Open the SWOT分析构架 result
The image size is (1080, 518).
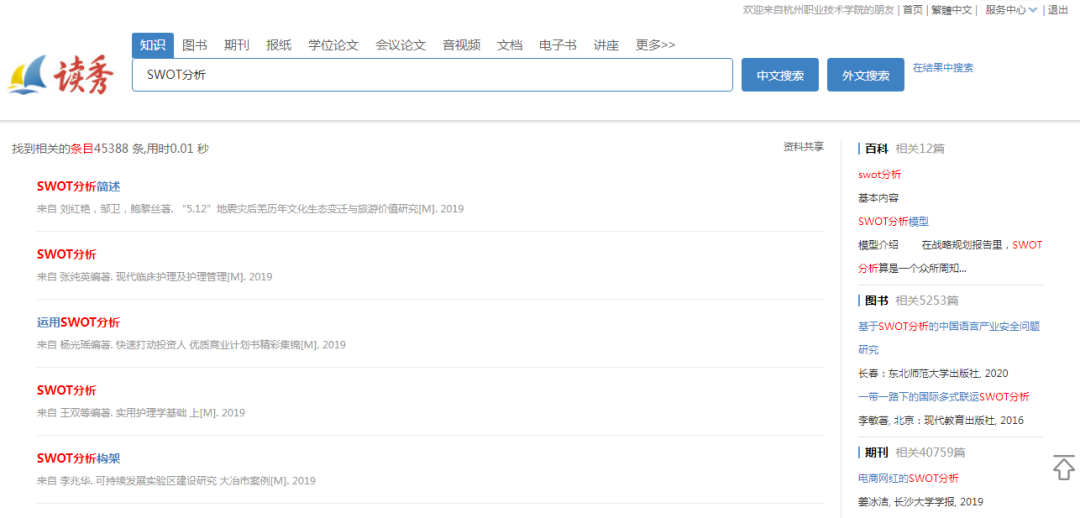tap(78, 458)
